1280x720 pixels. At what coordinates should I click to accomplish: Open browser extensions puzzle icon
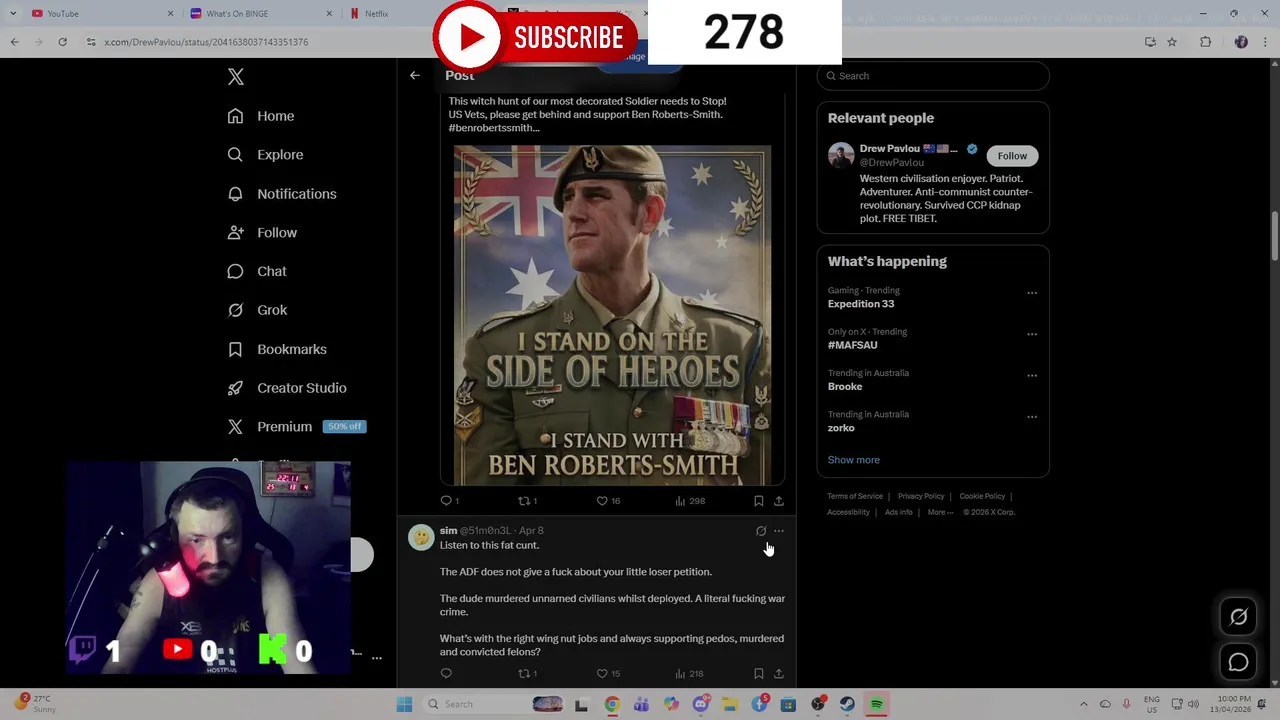1205,42
